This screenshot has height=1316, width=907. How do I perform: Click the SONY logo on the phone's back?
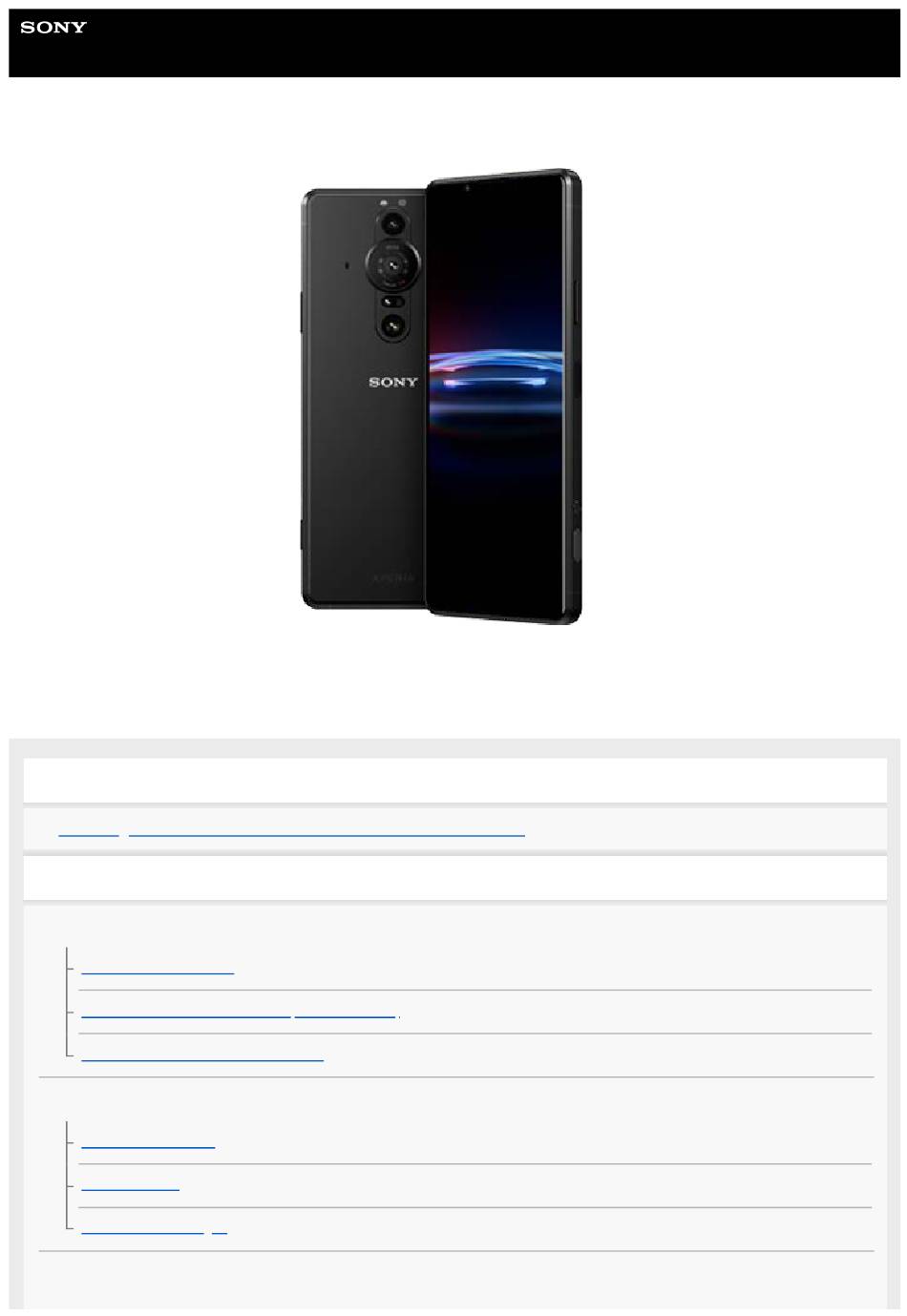tap(393, 382)
